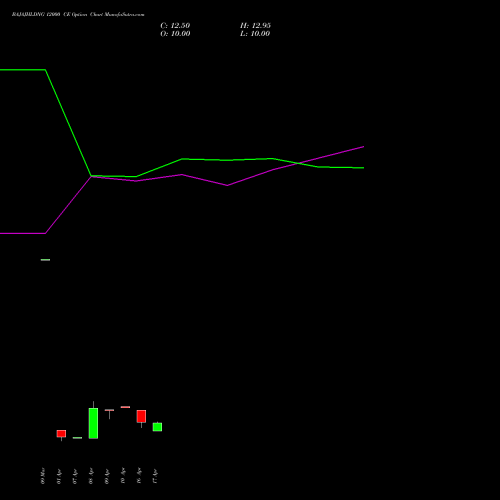Select the last green candle above 17 Apr
Viewport: 500px width, 500px height.
pyautogui.click(x=157, y=427)
